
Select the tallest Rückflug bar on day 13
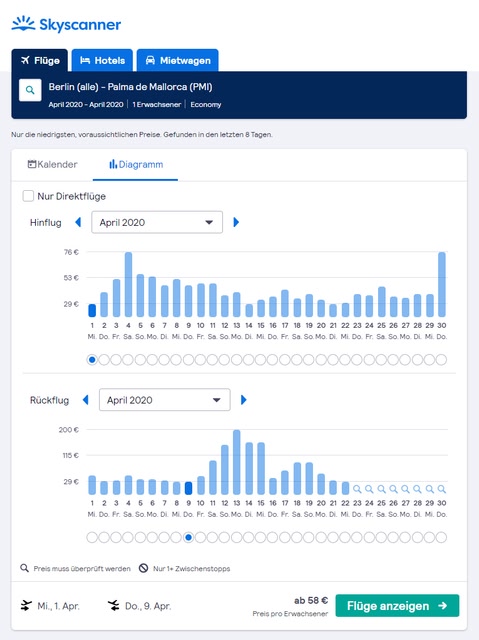tap(237, 462)
